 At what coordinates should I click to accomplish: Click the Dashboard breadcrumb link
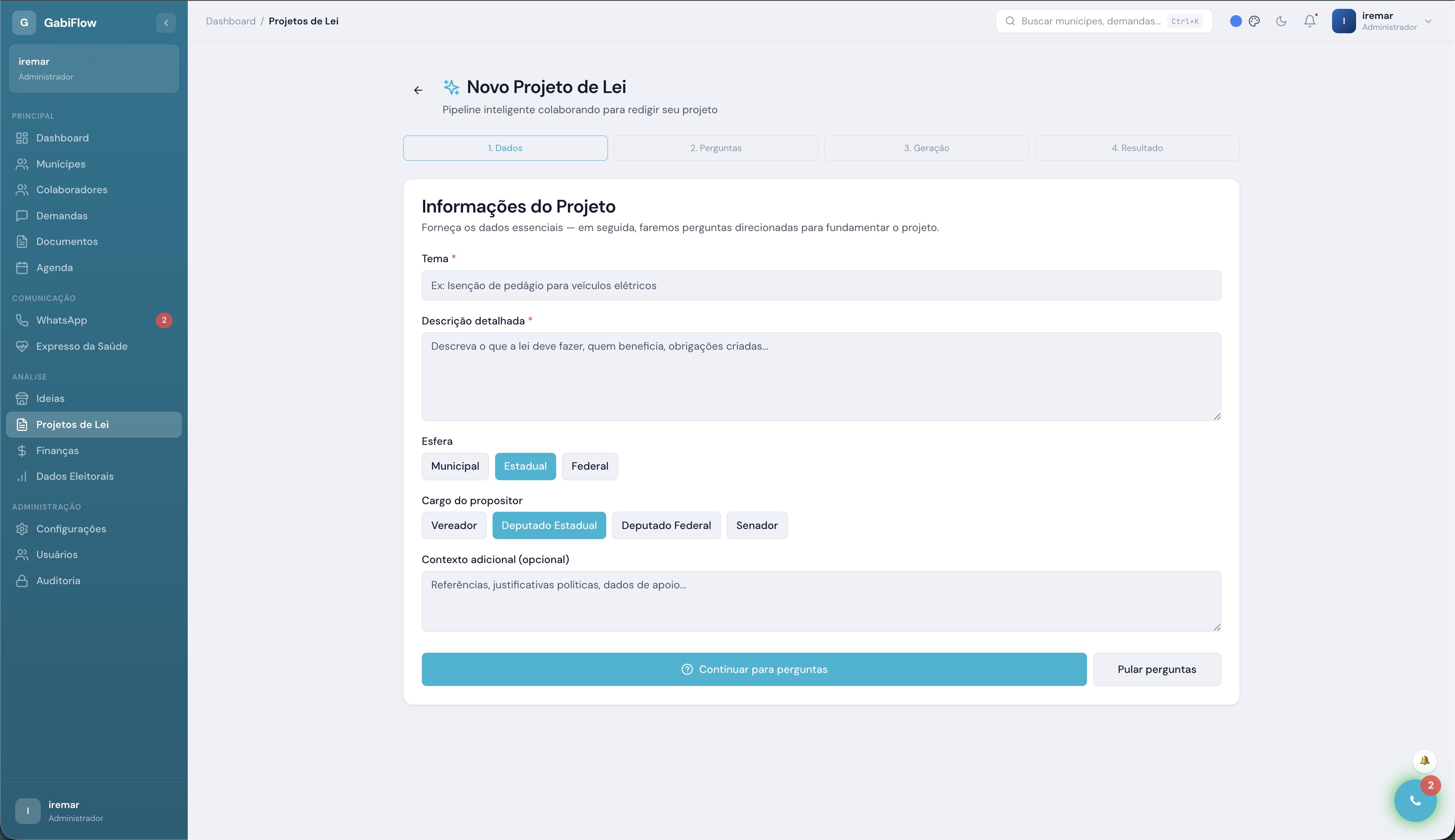[231, 21]
